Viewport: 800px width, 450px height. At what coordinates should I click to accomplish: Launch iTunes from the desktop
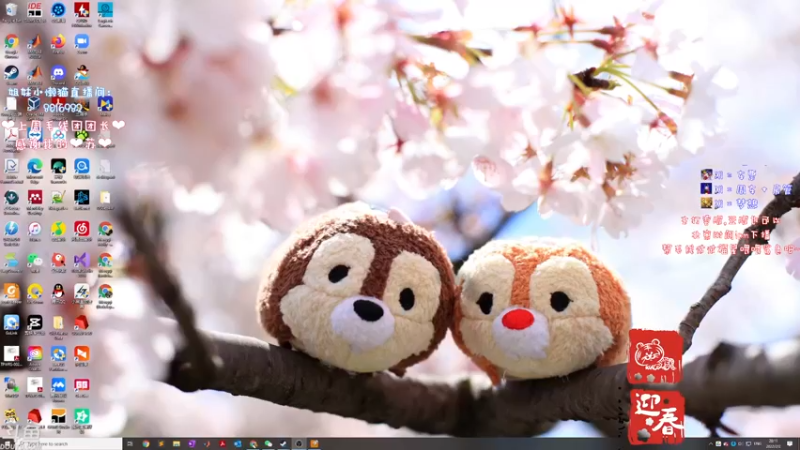(35, 229)
